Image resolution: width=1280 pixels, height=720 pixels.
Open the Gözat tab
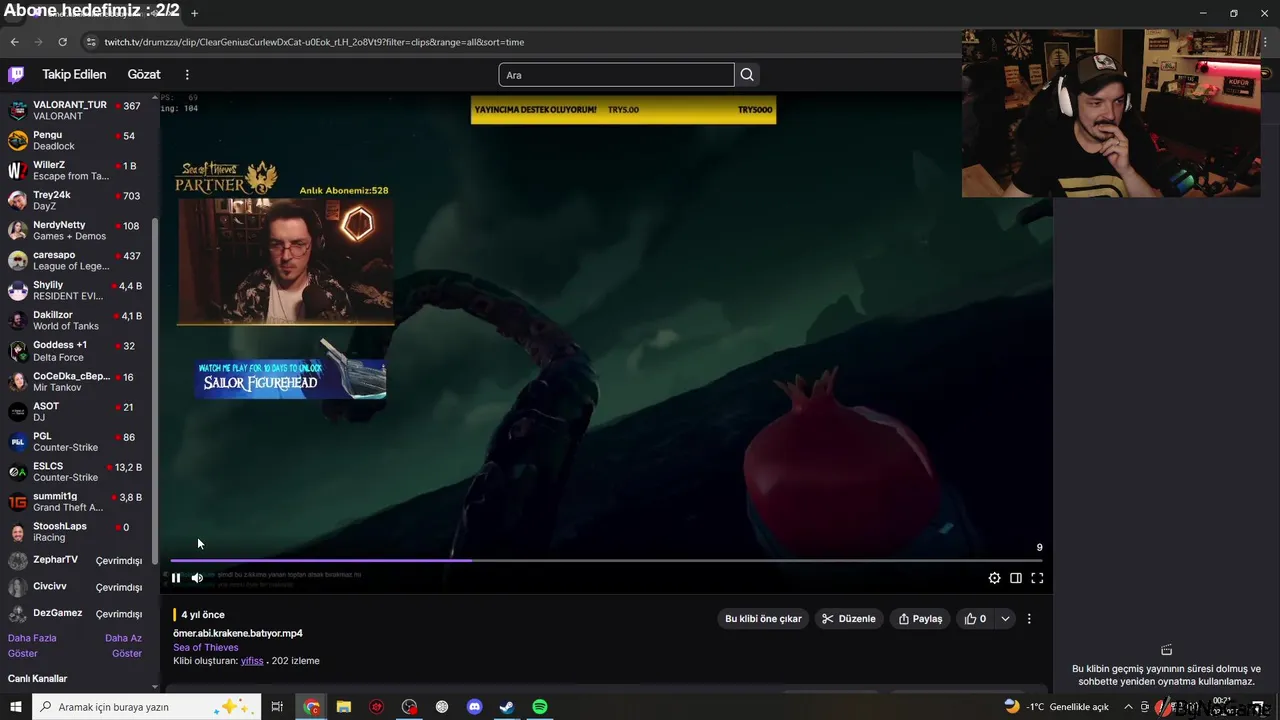(144, 75)
